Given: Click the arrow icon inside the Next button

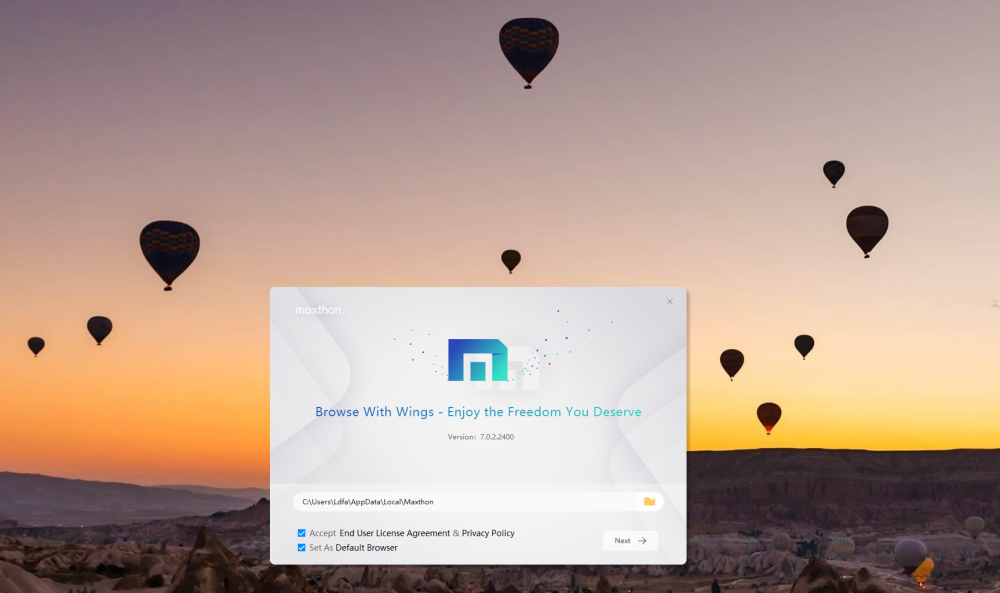Looking at the screenshot, I should (642, 541).
